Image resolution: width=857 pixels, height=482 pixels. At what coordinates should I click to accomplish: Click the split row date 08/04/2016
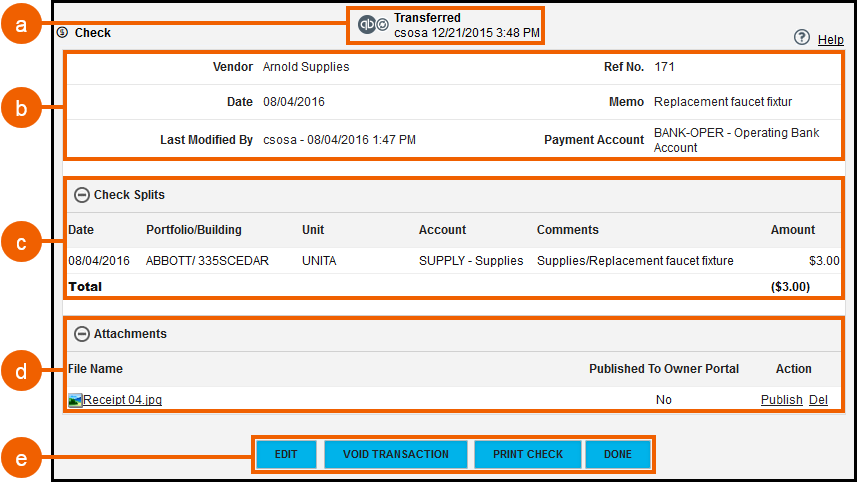99,261
